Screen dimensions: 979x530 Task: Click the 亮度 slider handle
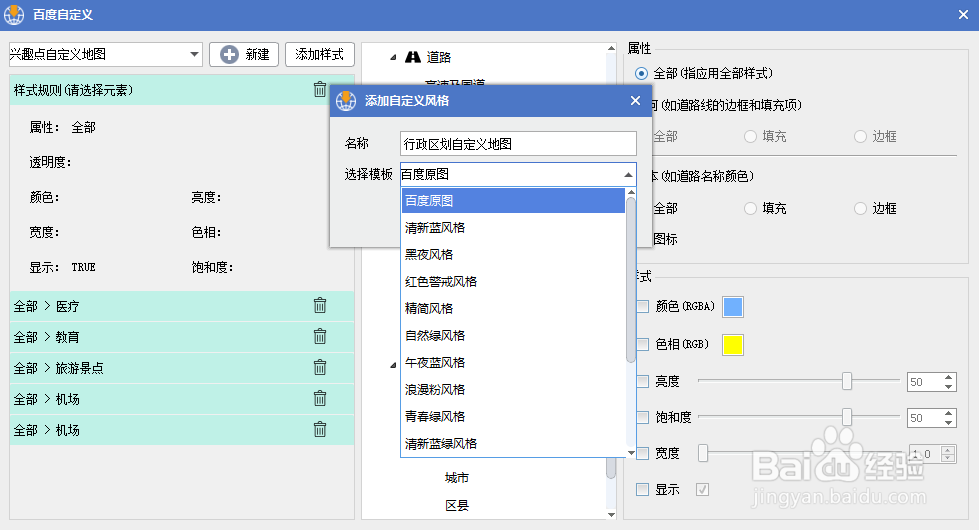pyautogui.click(x=847, y=381)
